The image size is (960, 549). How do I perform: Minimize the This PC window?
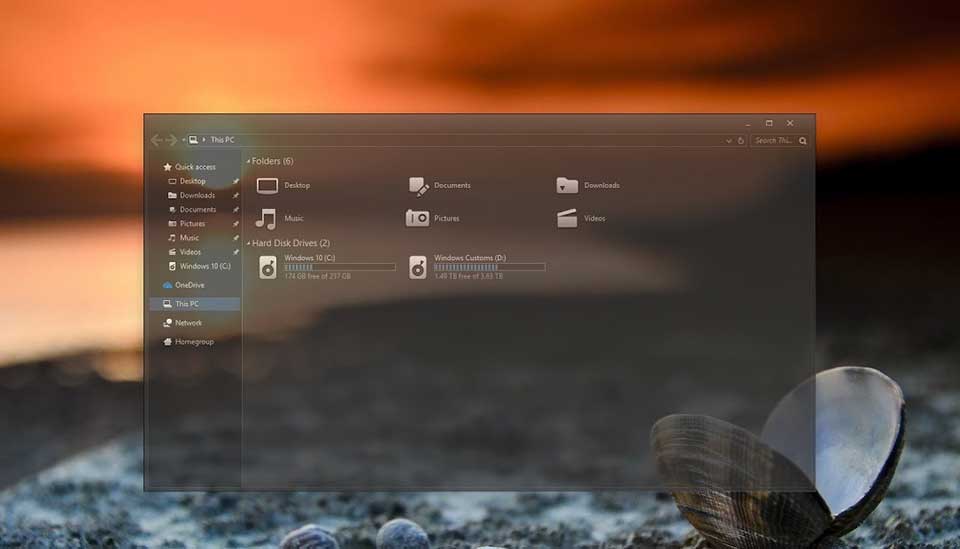(748, 124)
